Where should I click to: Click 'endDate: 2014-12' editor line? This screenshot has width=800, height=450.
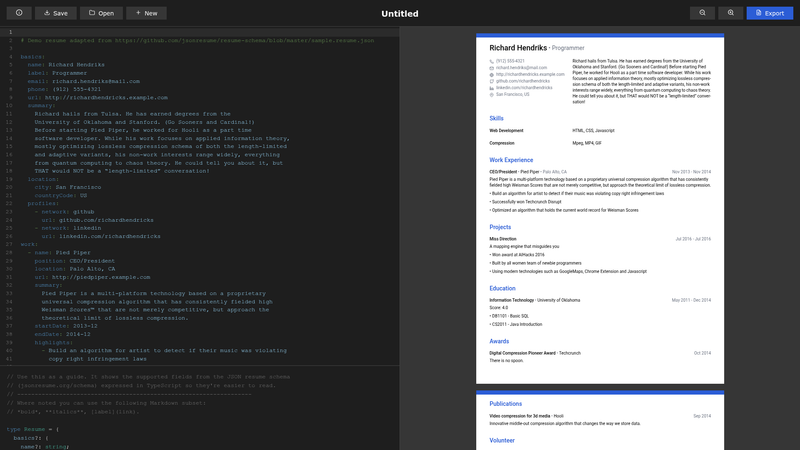[62, 334]
